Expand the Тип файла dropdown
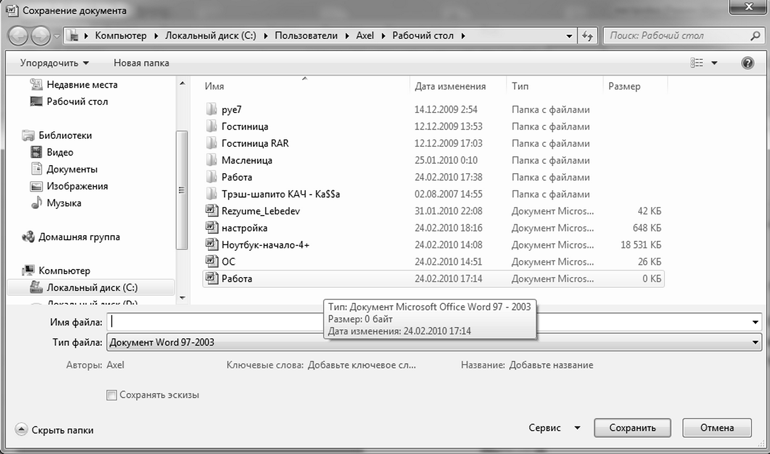The width and height of the screenshot is (770, 454). tap(756, 343)
